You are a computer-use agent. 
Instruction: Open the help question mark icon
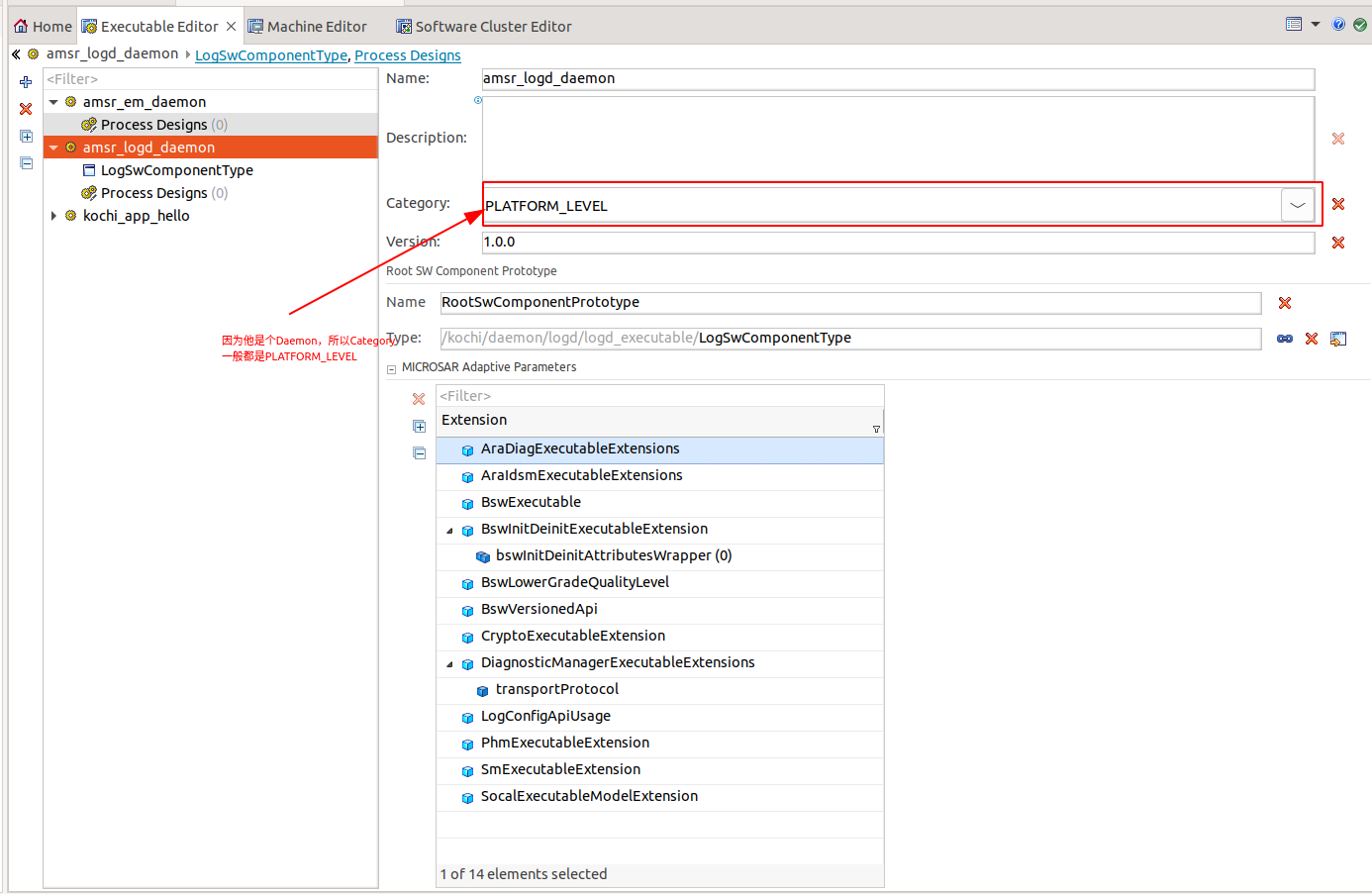click(1338, 25)
